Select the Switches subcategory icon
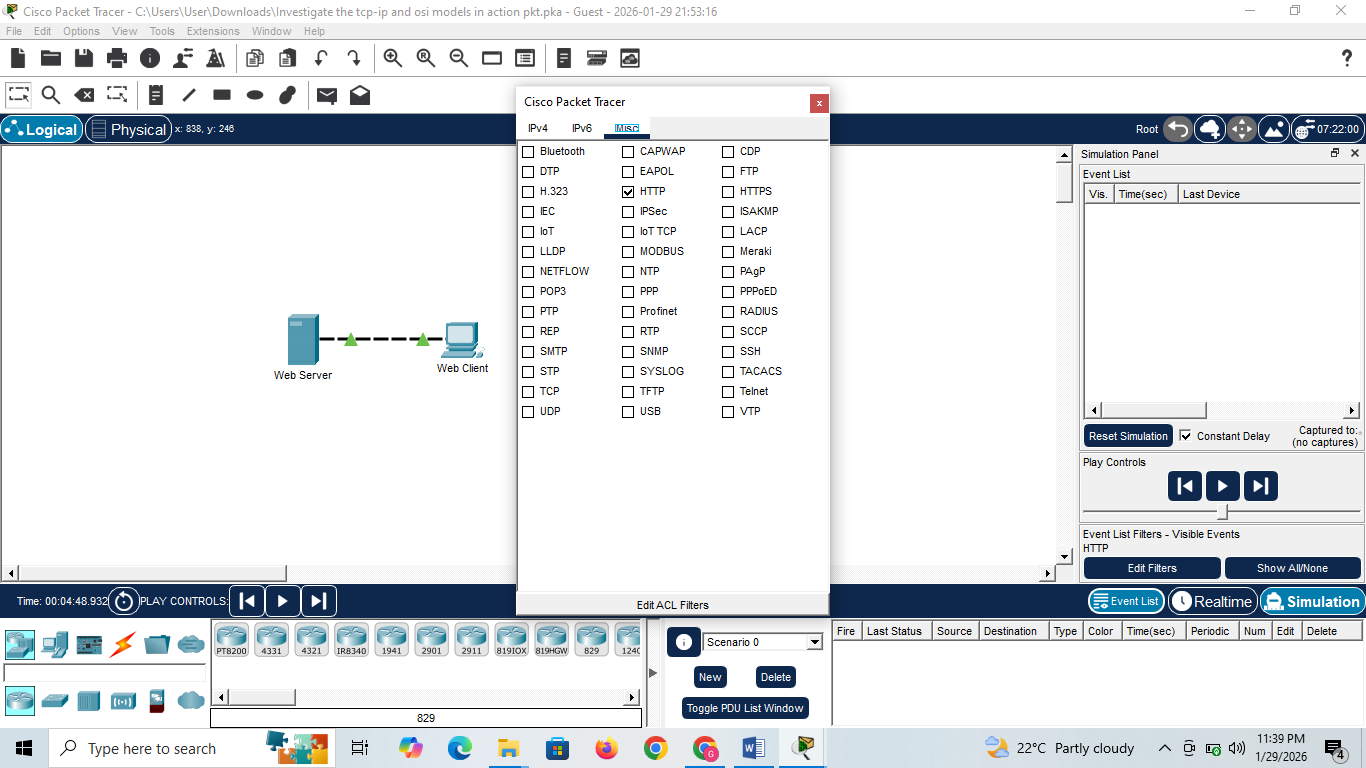1366x768 pixels. [55, 701]
